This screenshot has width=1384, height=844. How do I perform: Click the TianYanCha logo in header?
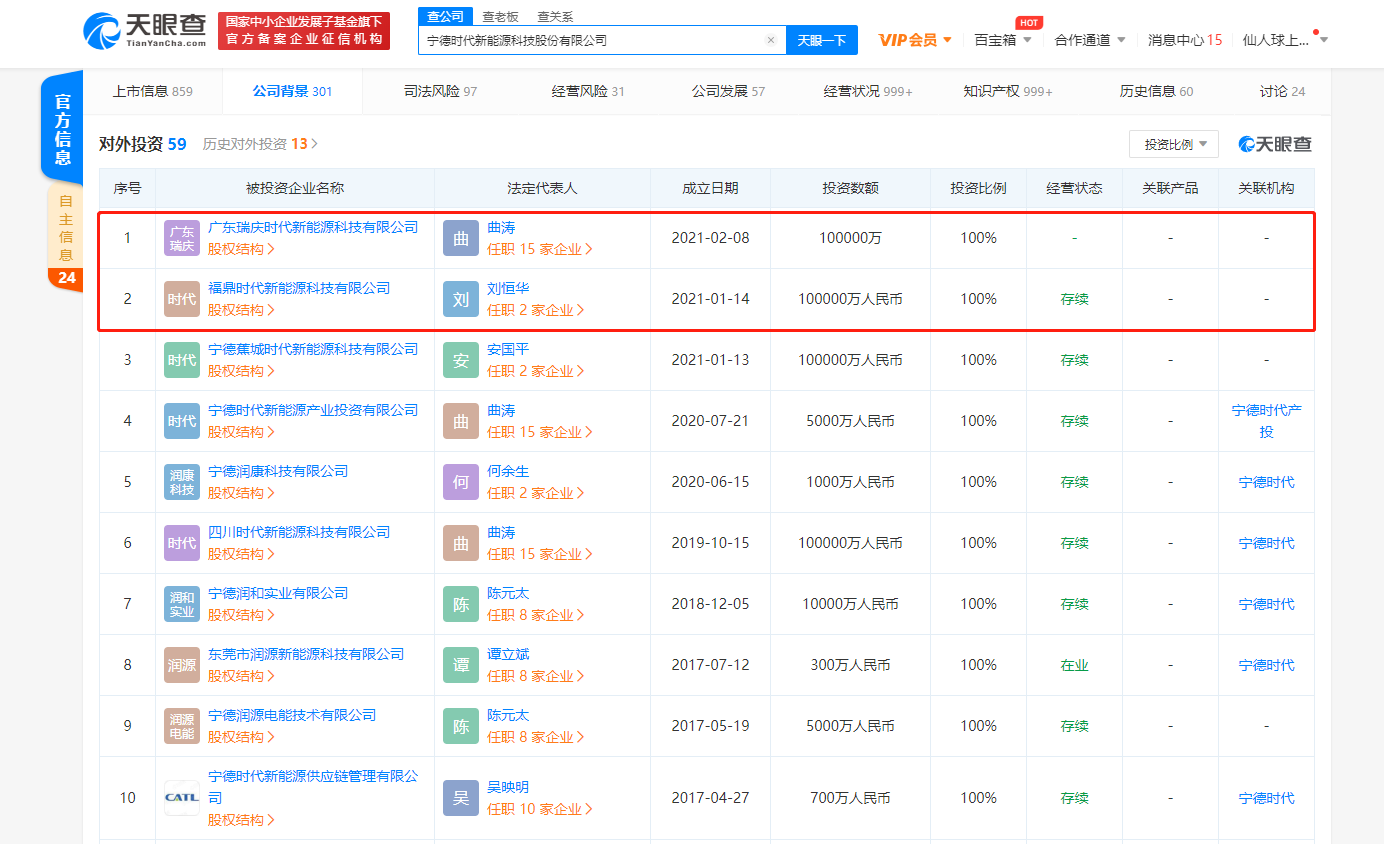[145, 31]
